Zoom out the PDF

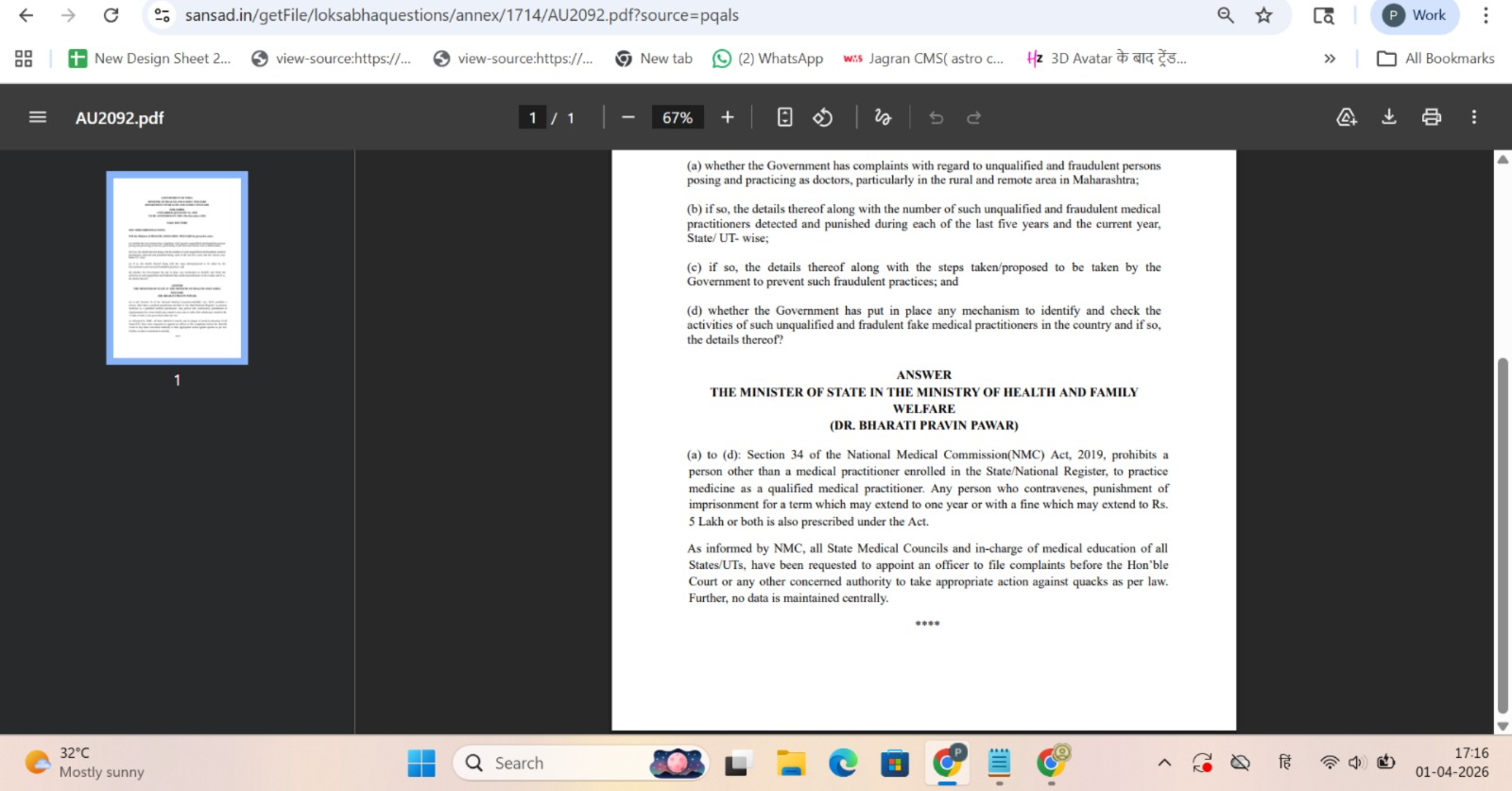click(x=628, y=117)
